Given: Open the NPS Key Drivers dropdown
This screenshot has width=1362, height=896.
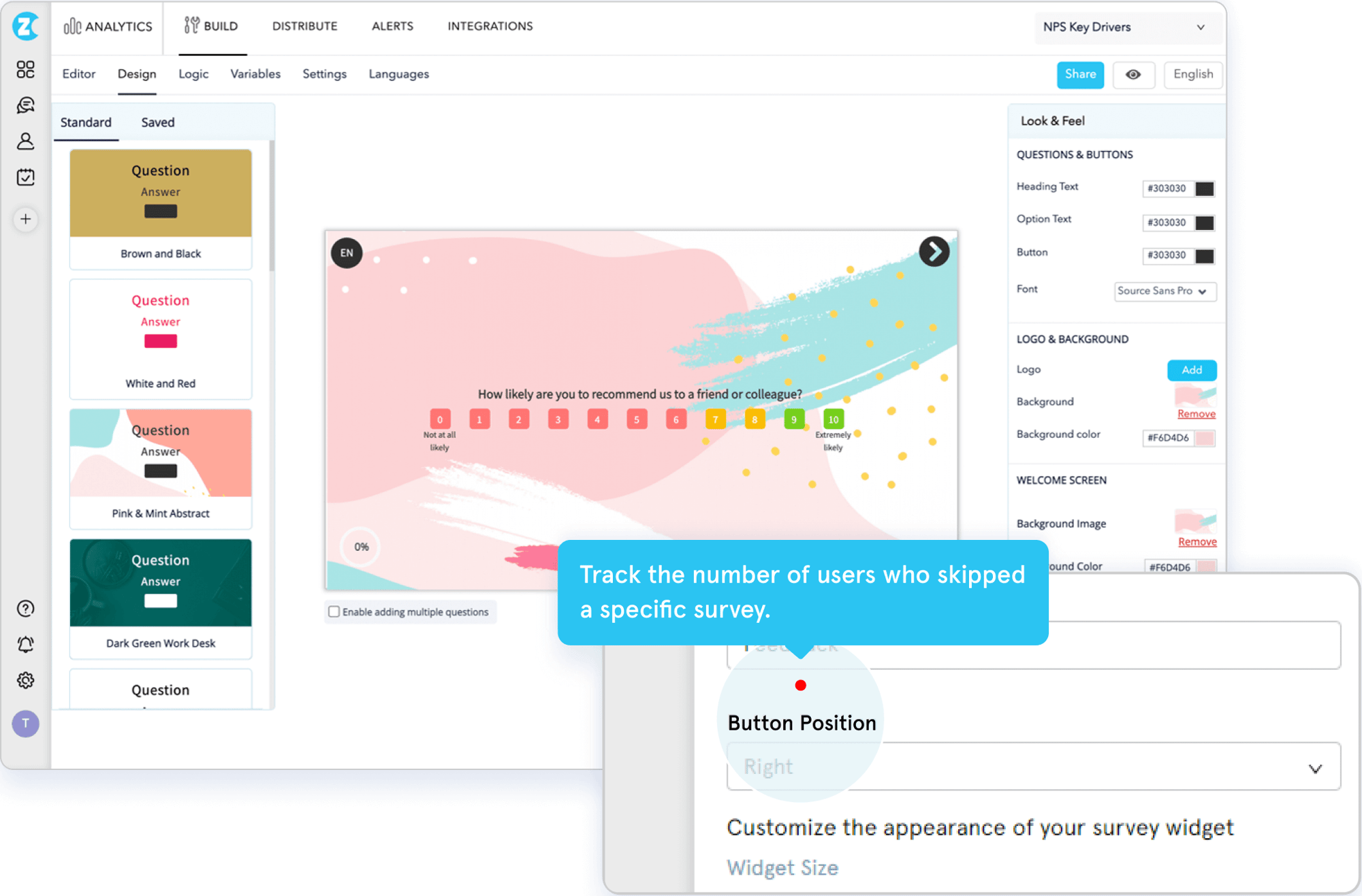Looking at the screenshot, I should pyautogui.click(x=1124, y=27).
